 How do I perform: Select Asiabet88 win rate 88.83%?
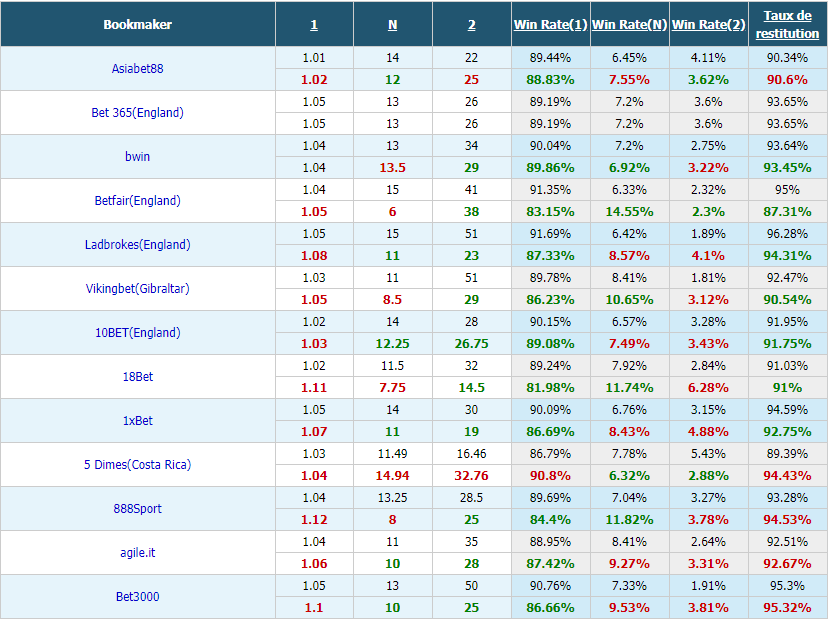[550, 80]
